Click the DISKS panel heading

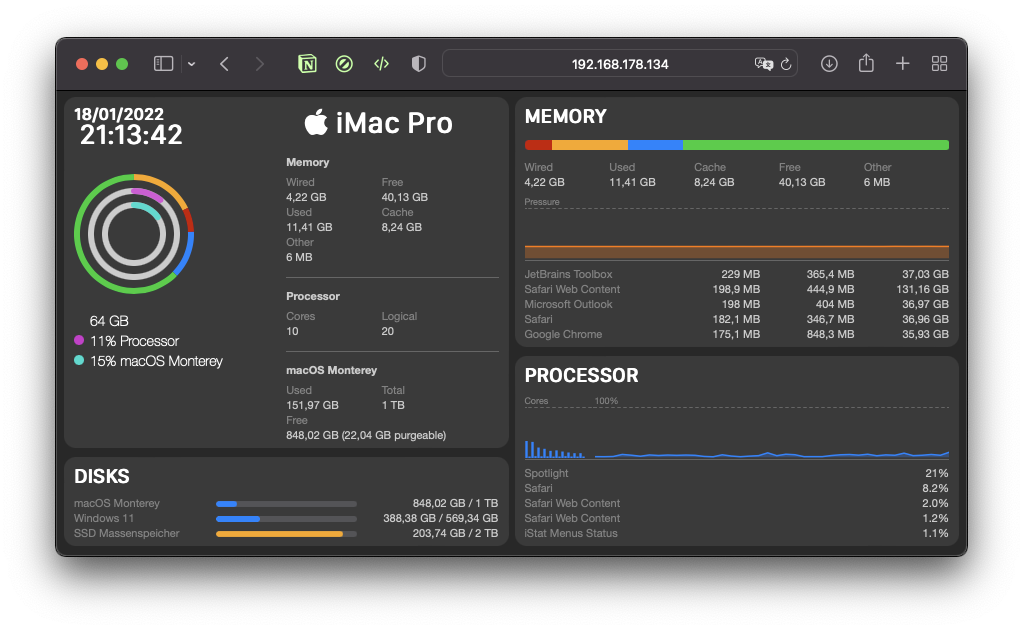102,476
